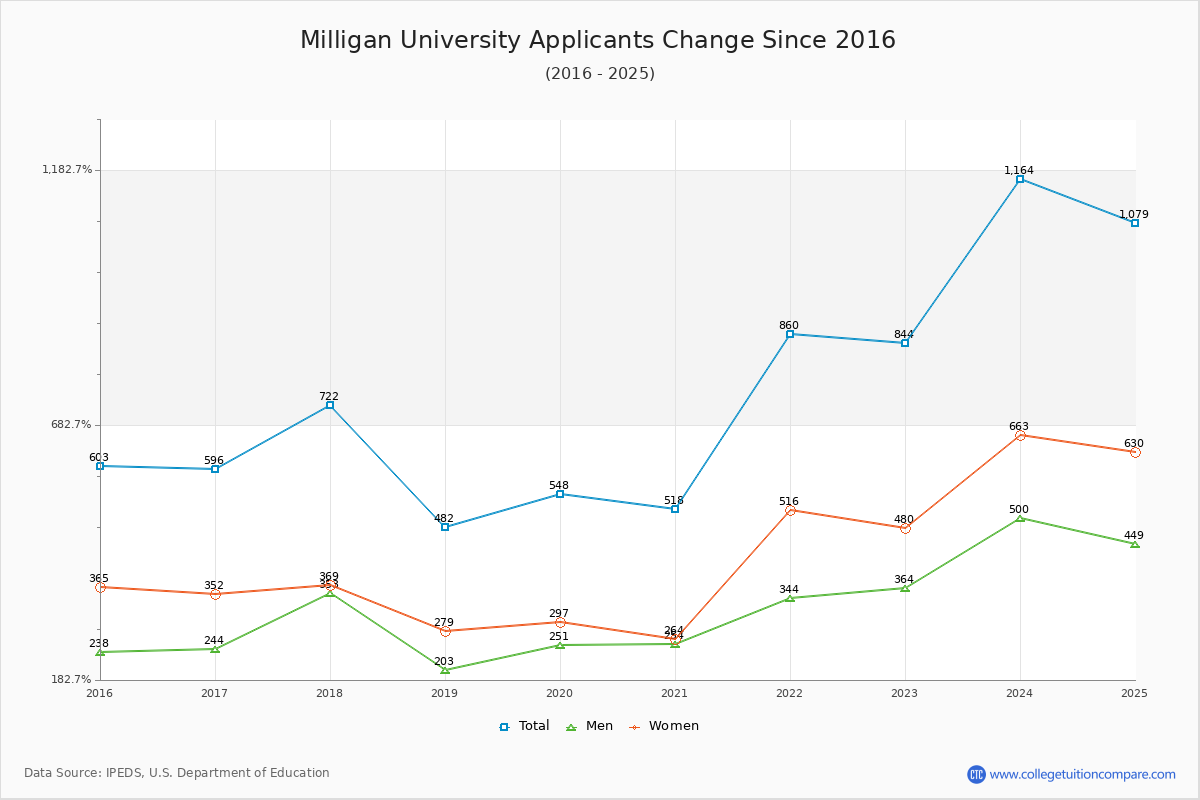This screenshot has height=800, width=1200.
Task: Click the 2024 x-axis label
Action: point(1020,693)
